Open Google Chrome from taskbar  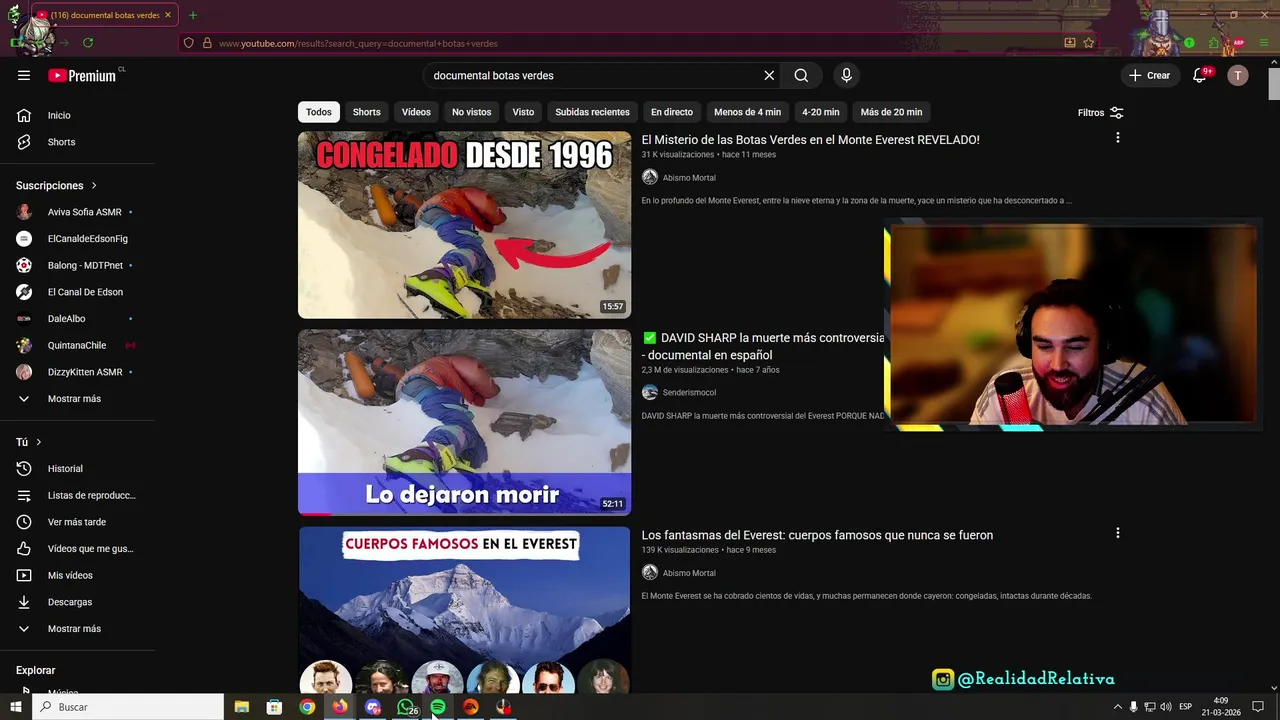tap(307, 707)
